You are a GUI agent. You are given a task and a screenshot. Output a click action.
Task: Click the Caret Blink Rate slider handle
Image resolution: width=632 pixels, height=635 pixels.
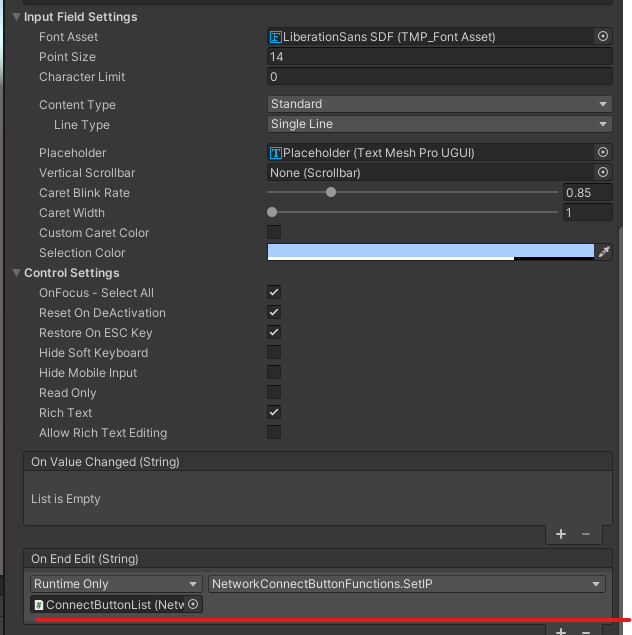[x=331, y=192]
